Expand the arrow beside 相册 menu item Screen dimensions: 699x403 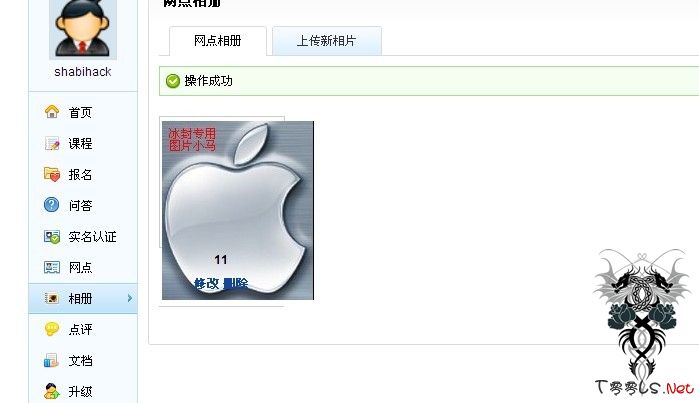tap(130, 298)
